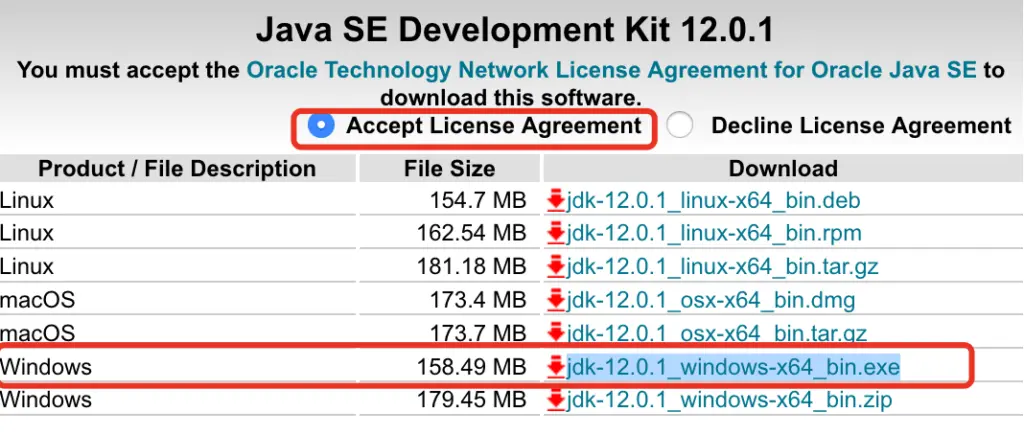Download jdk-12.0.1_linux-x64_bin.tar.gz file
The image size is (1024, 435).
[x=722, y=267]
